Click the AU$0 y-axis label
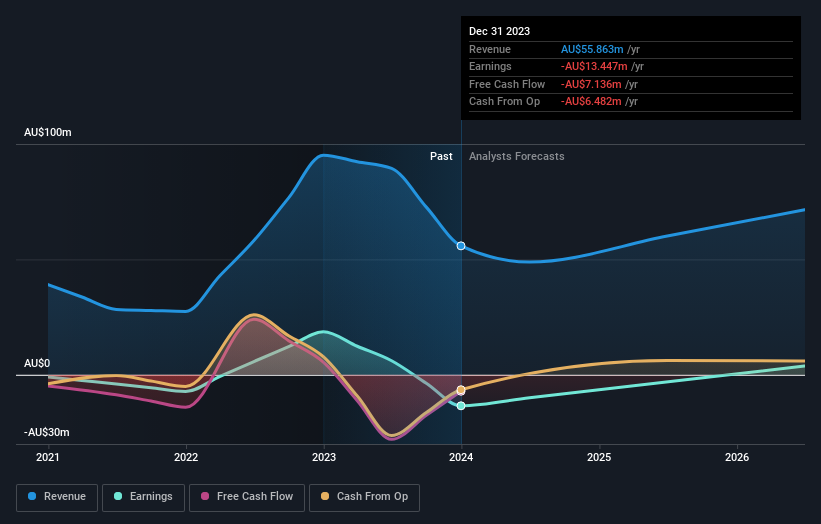821x524 pixels. [x=37, y=363]
